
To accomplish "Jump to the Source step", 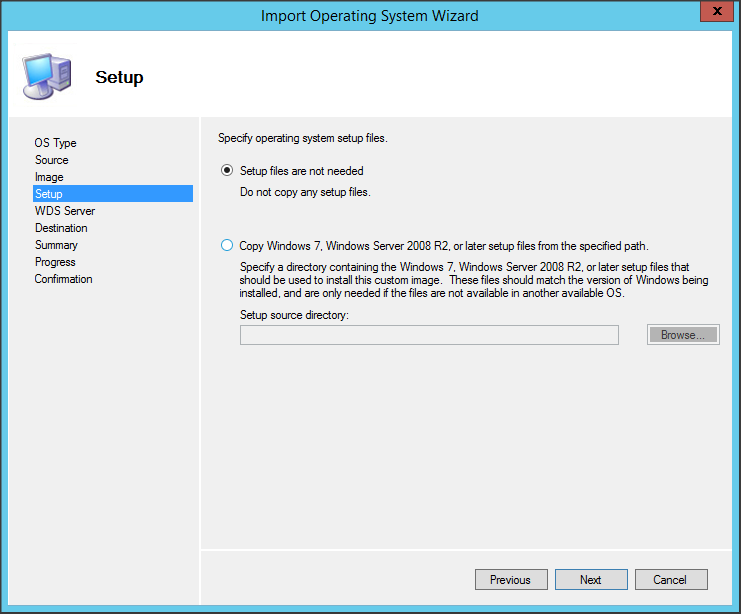I will [x=52, y=160].
